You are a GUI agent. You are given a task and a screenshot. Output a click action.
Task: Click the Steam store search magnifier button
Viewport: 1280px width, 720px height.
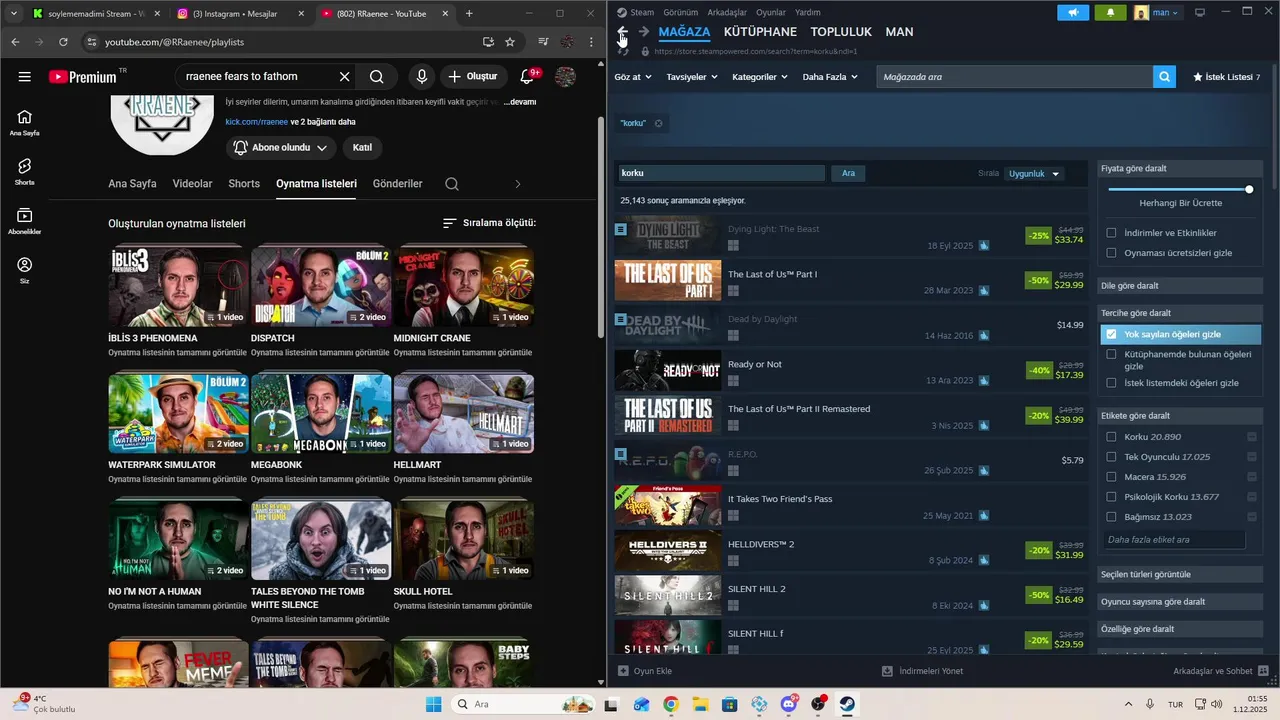tap(1164, 77)
